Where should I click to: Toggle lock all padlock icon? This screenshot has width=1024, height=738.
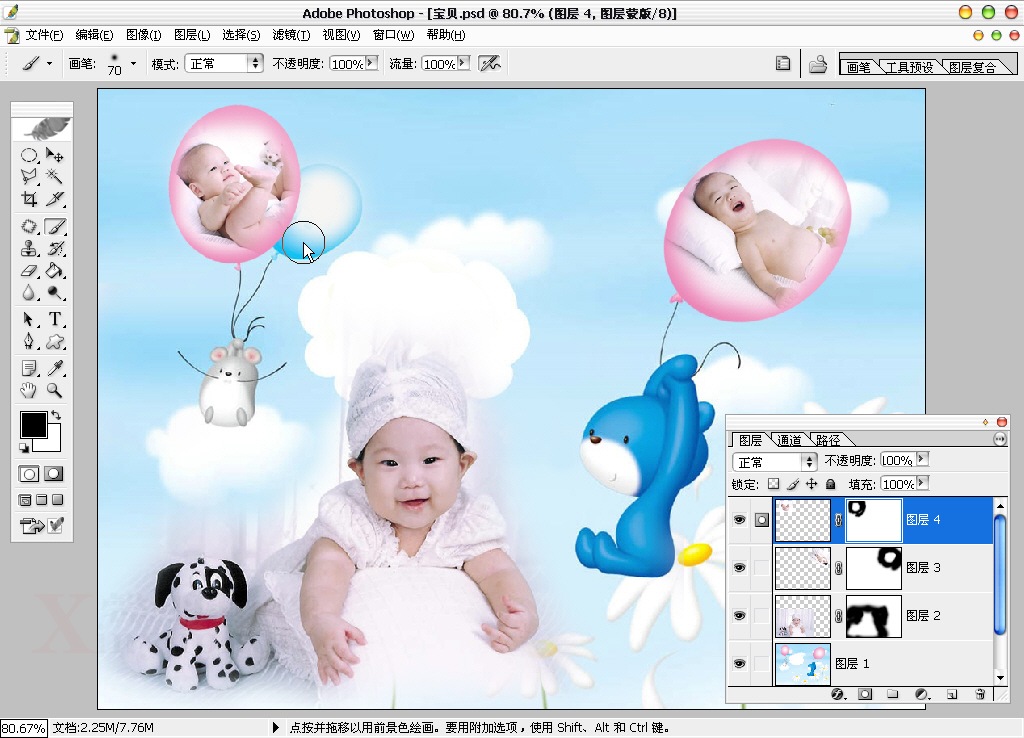(831, 484)
